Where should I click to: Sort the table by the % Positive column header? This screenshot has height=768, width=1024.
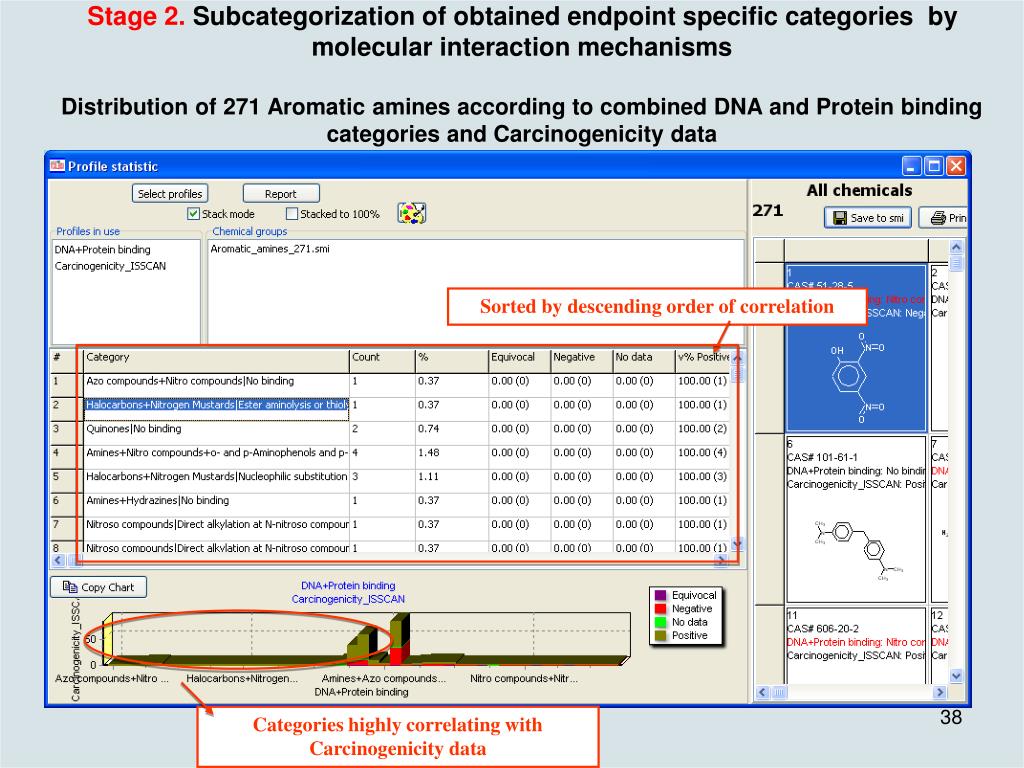click(x=702, y=357)
